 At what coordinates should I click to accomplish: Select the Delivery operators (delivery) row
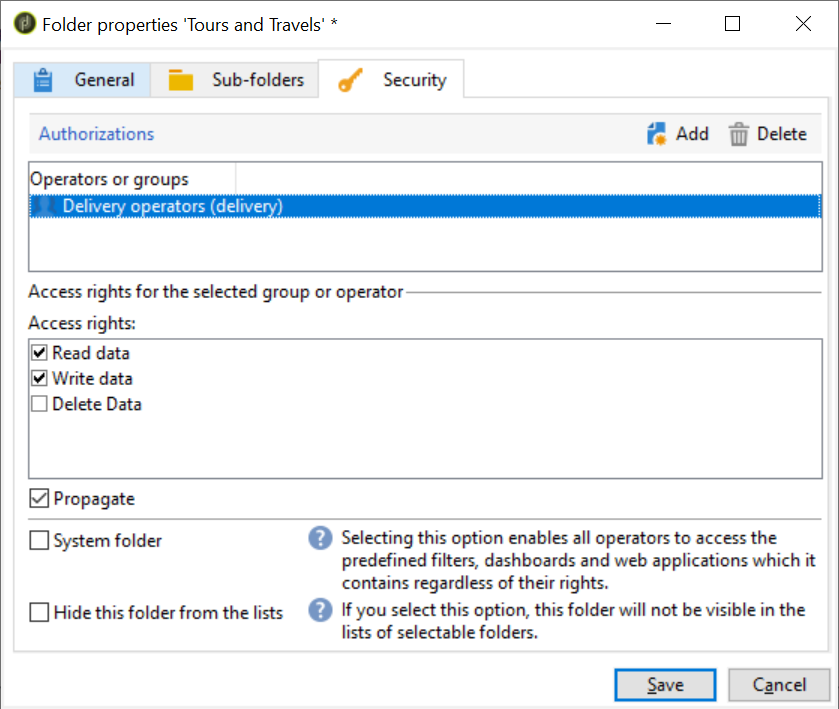pos(173,206)
